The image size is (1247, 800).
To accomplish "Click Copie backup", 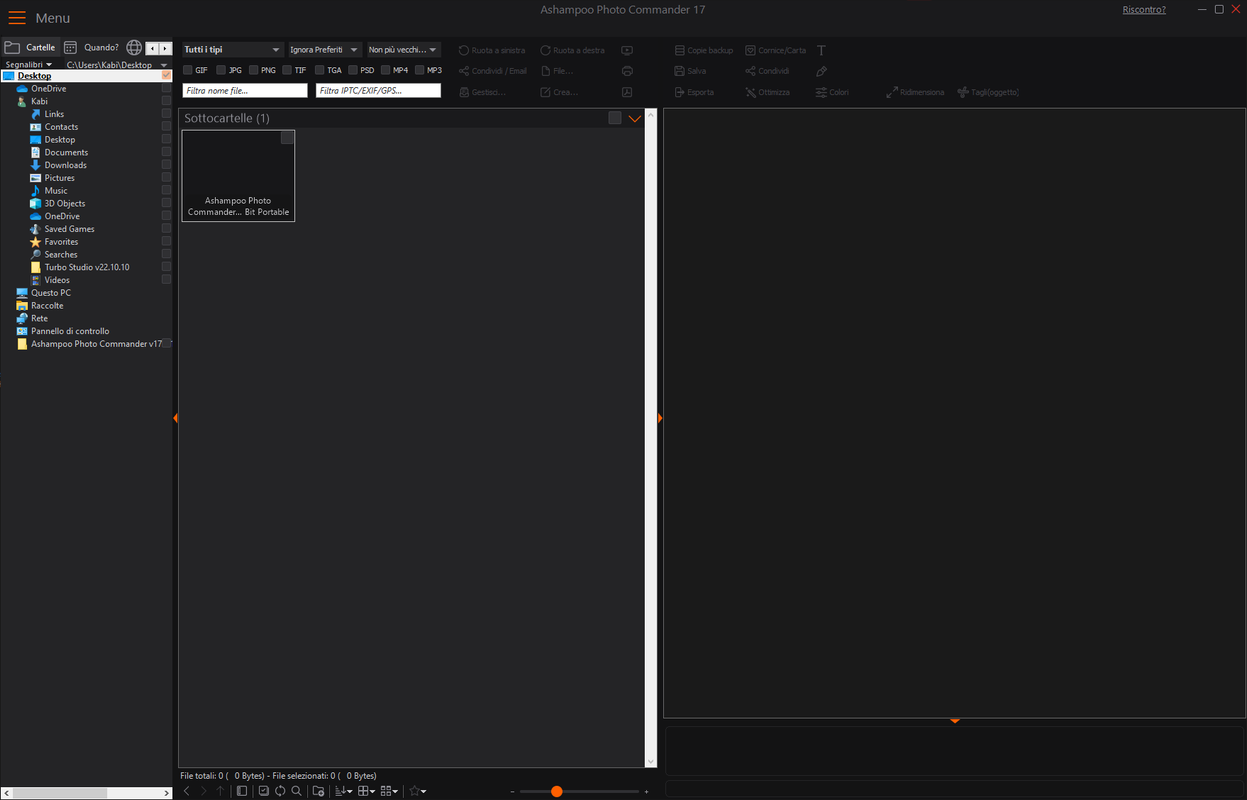I will [704, 50].
